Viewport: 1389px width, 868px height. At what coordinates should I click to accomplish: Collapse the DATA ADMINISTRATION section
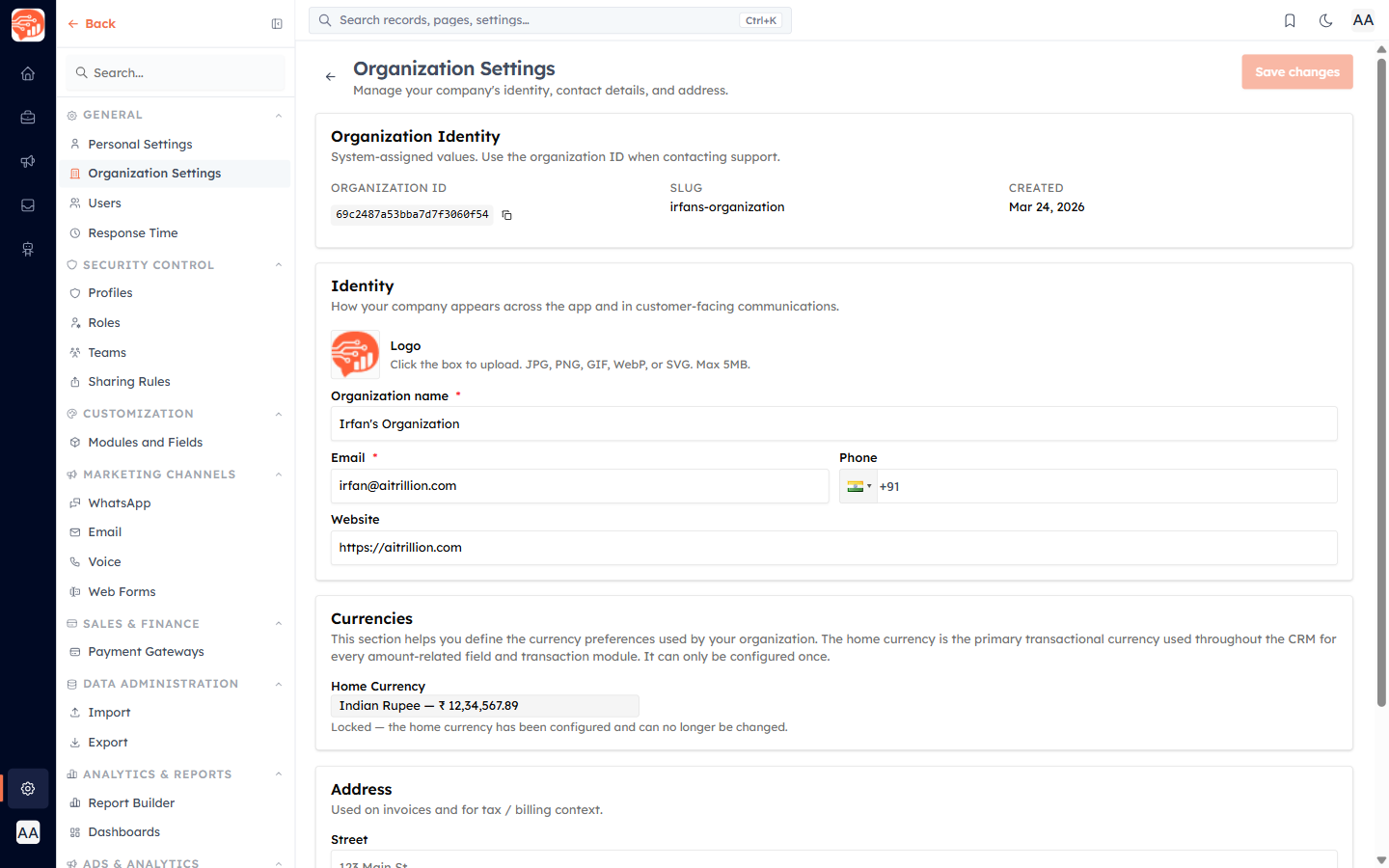pyautogui.click(x=279, y=685)
